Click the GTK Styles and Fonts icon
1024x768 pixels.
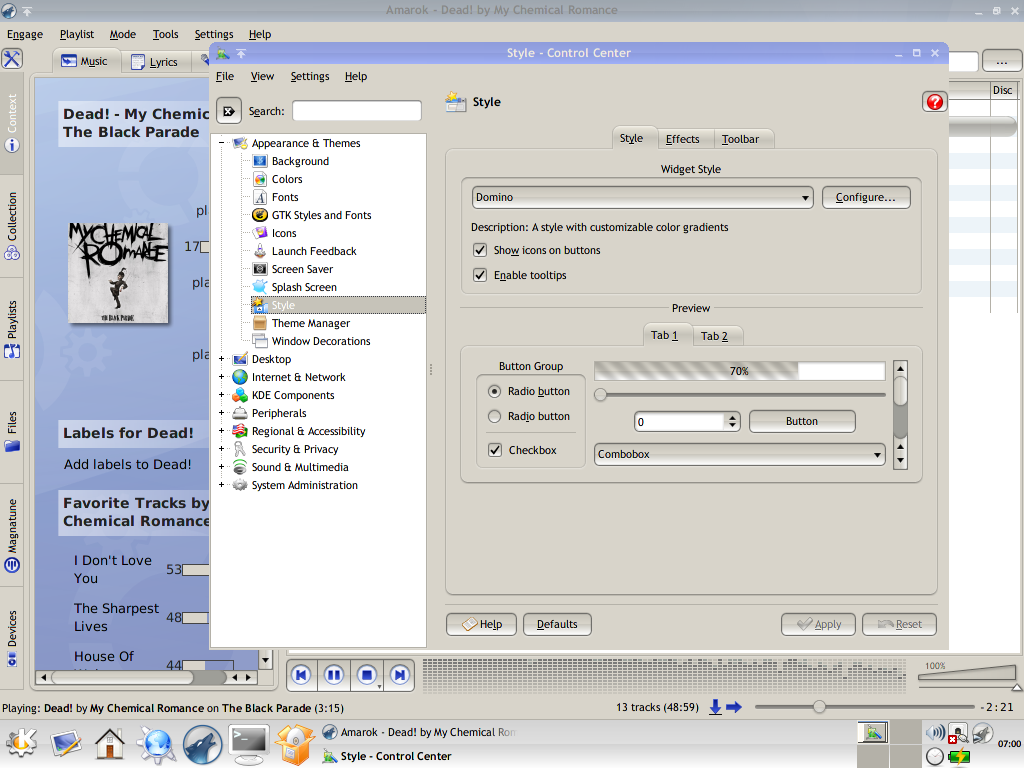tap(260, 215)
